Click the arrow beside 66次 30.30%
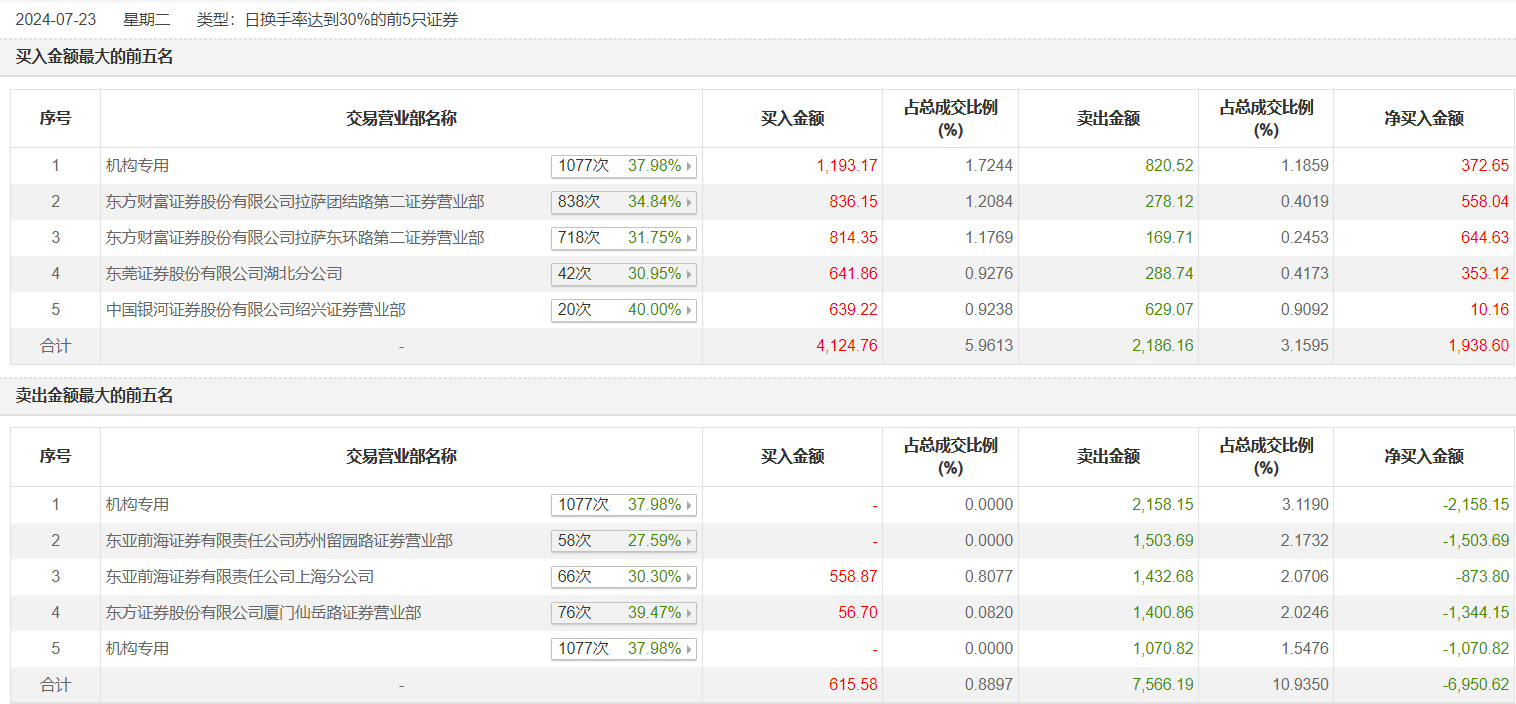This screenshot has width=1516, height=704. (689, 577)
